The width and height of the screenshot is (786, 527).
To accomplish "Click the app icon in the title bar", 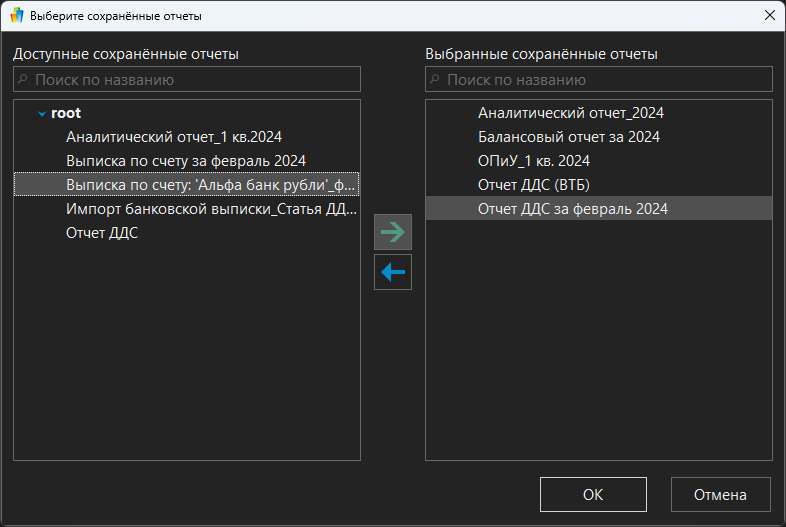I will [x=16, y=16].
